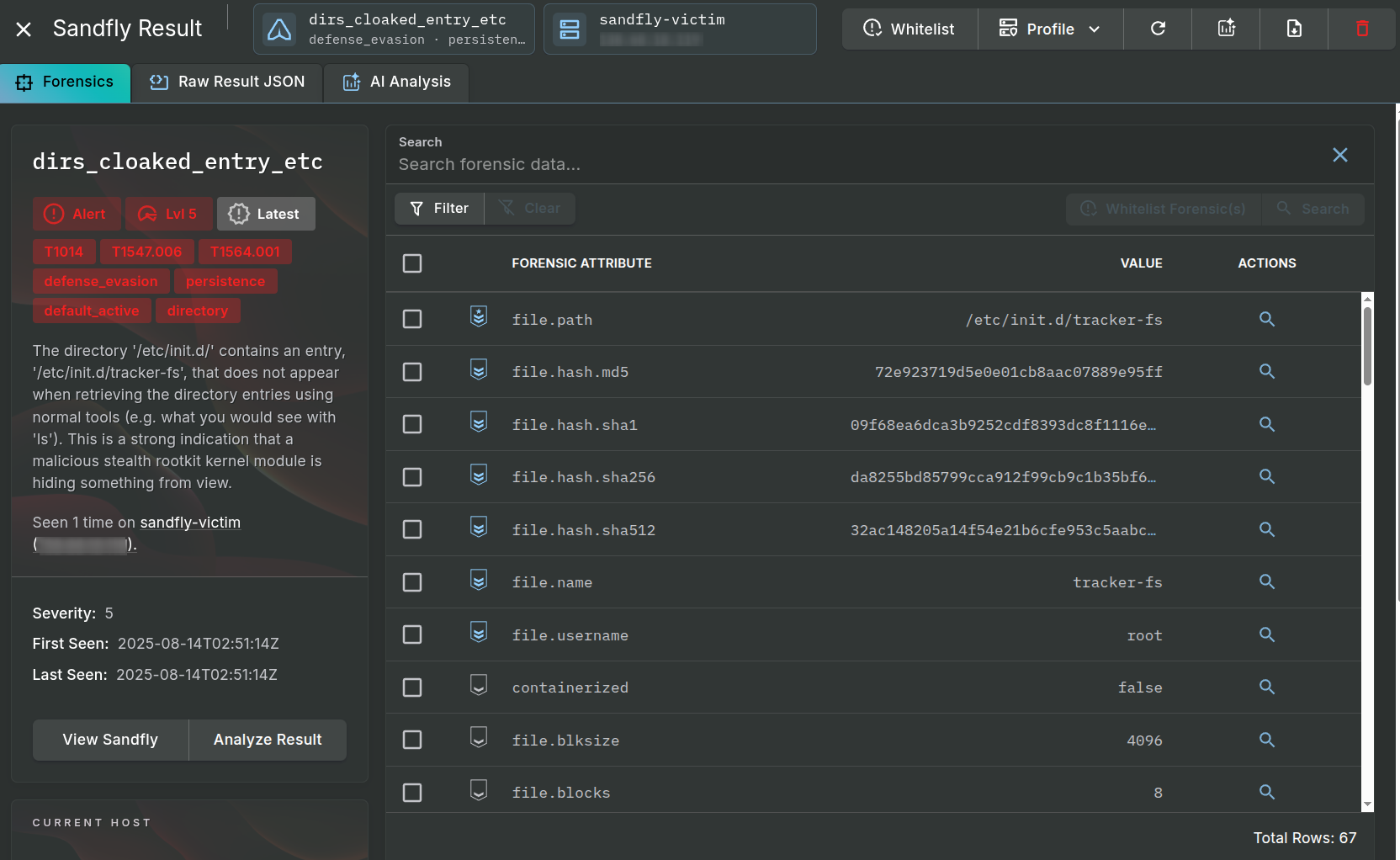Open the Filter button
This screenshot has width=1400, height=860.
[x=439, y=209]
